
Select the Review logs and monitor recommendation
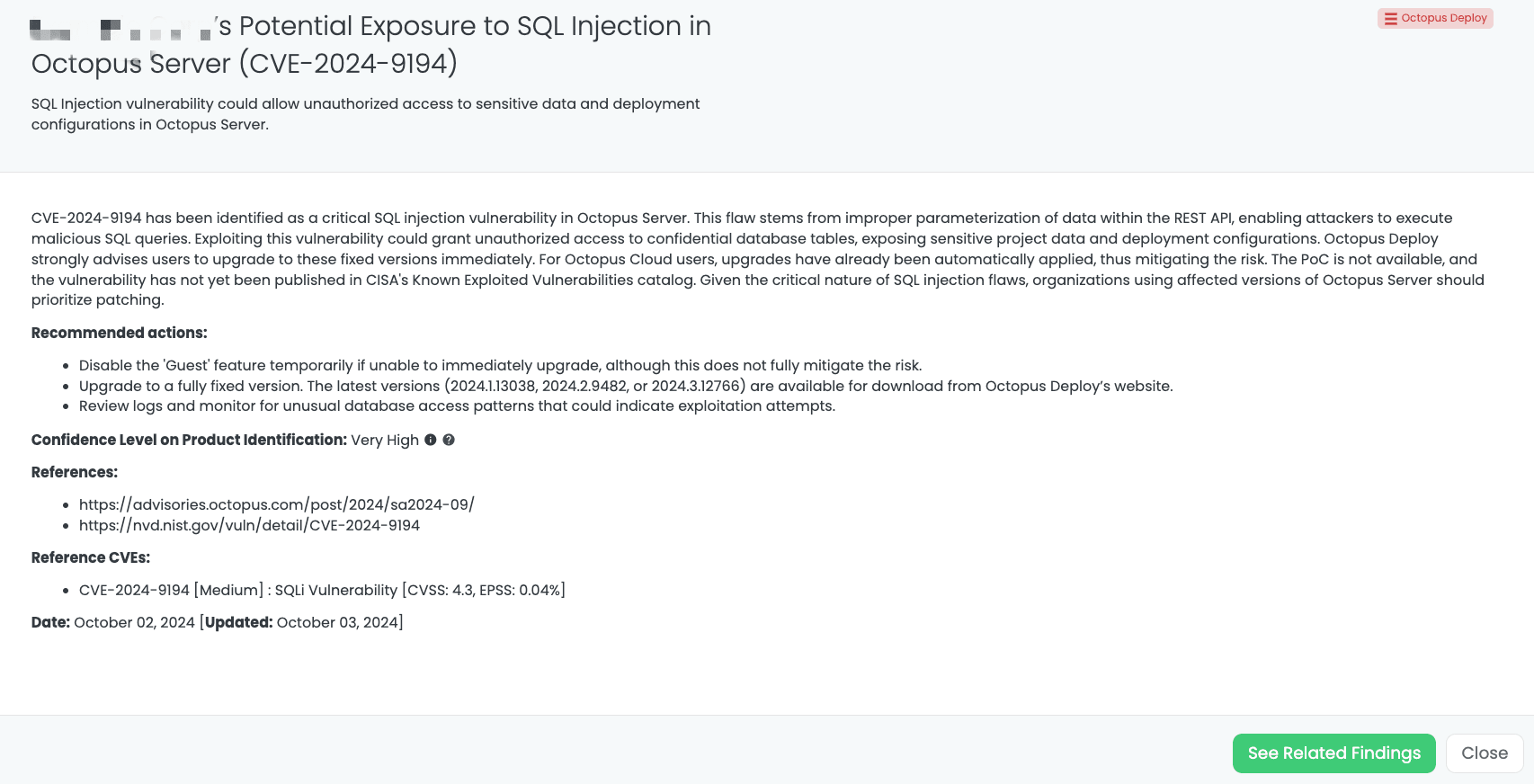click(x=457, y=405)
